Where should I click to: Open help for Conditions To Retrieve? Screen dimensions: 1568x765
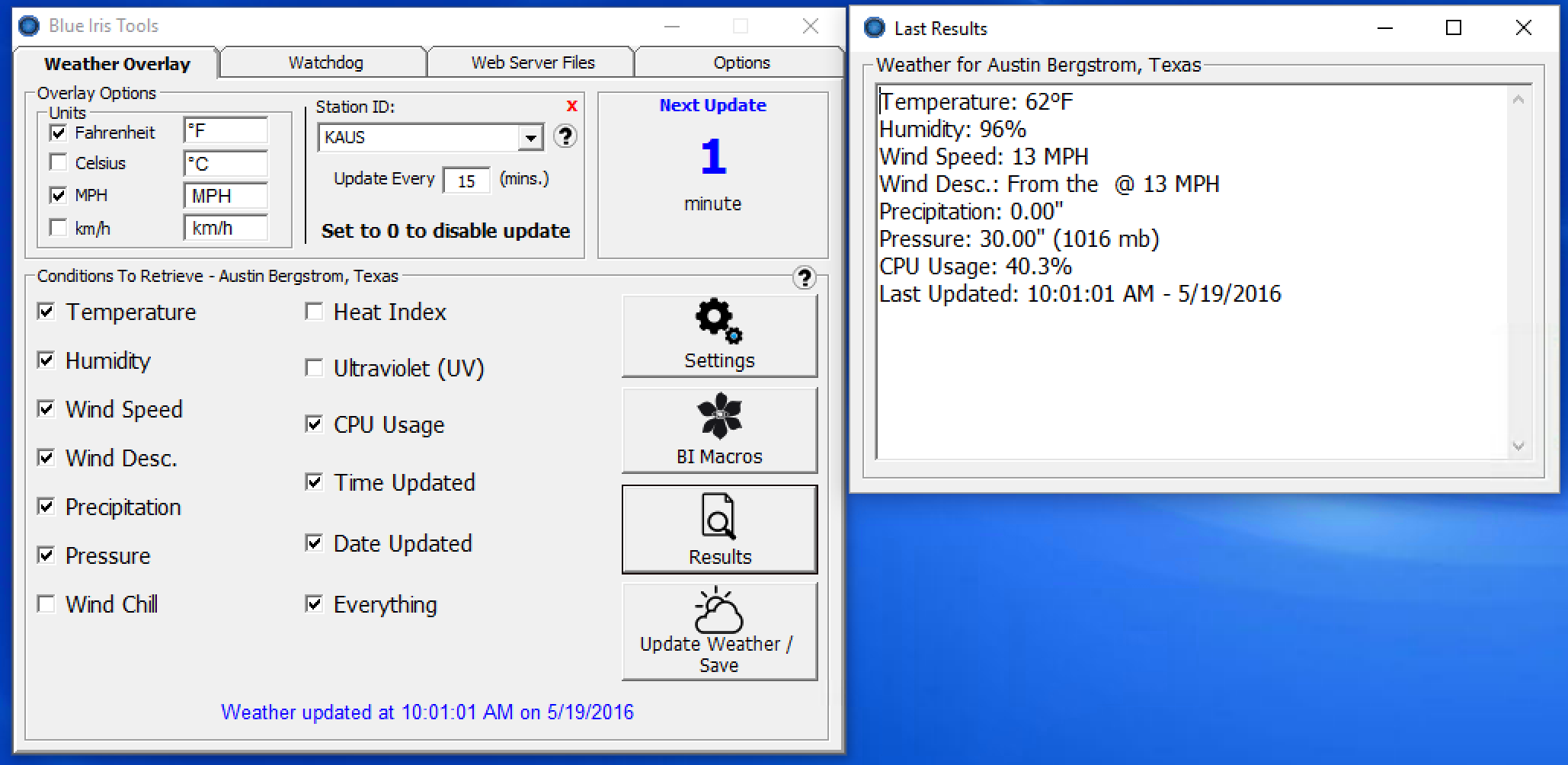click(804, 277)
